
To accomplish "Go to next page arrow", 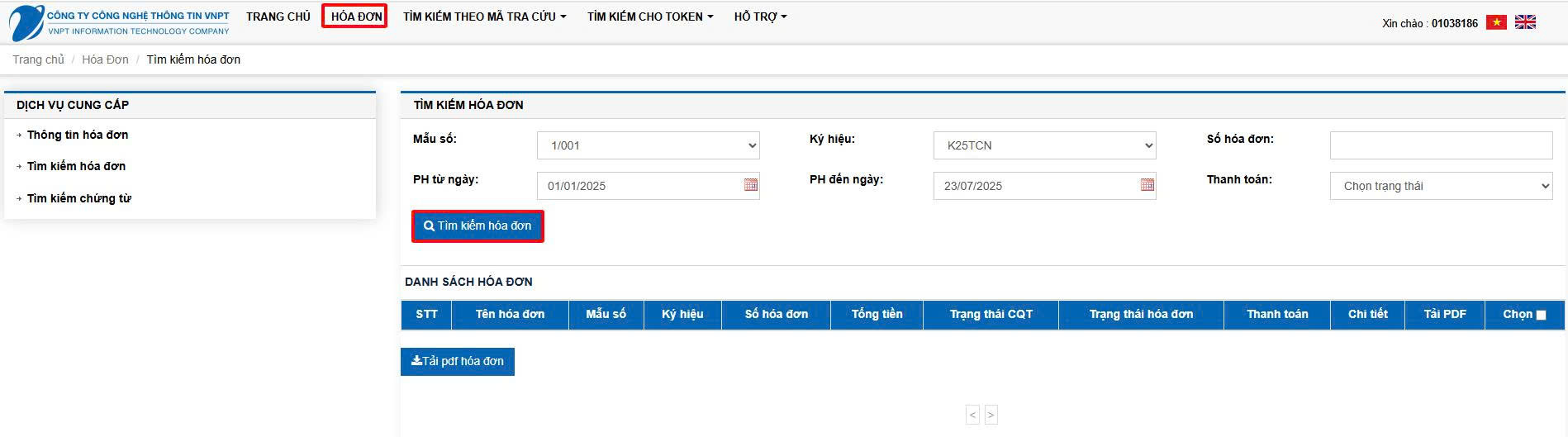I will pyautogui.click(x=991, y=415).
